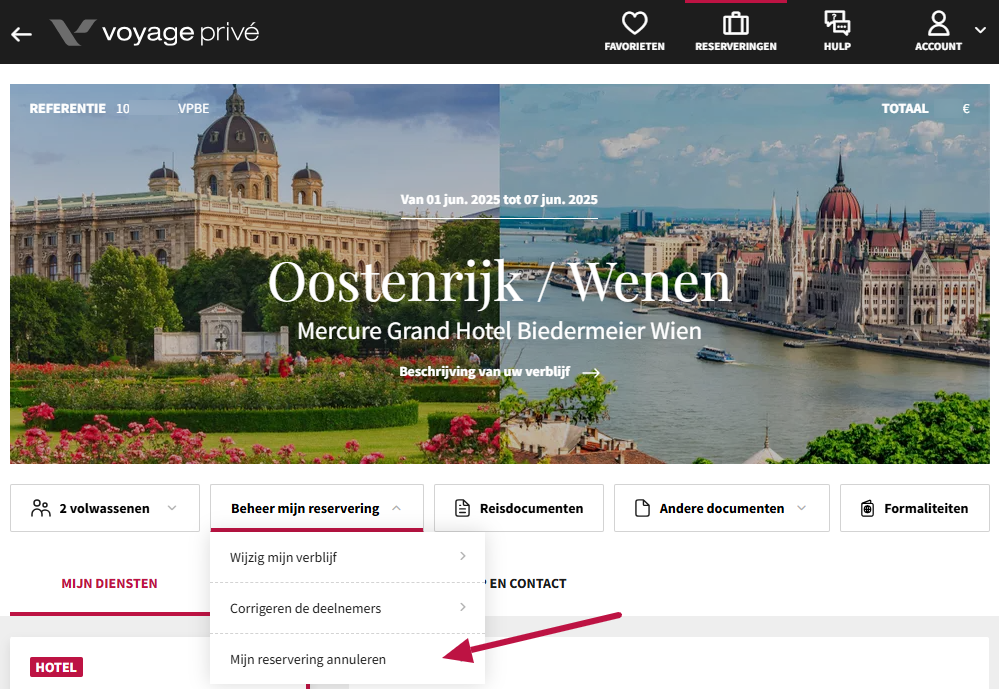Click the arrow after Beschrijving van uw verblijf
The width and height of the screenshot is (999, 689).
coord(591,372)
